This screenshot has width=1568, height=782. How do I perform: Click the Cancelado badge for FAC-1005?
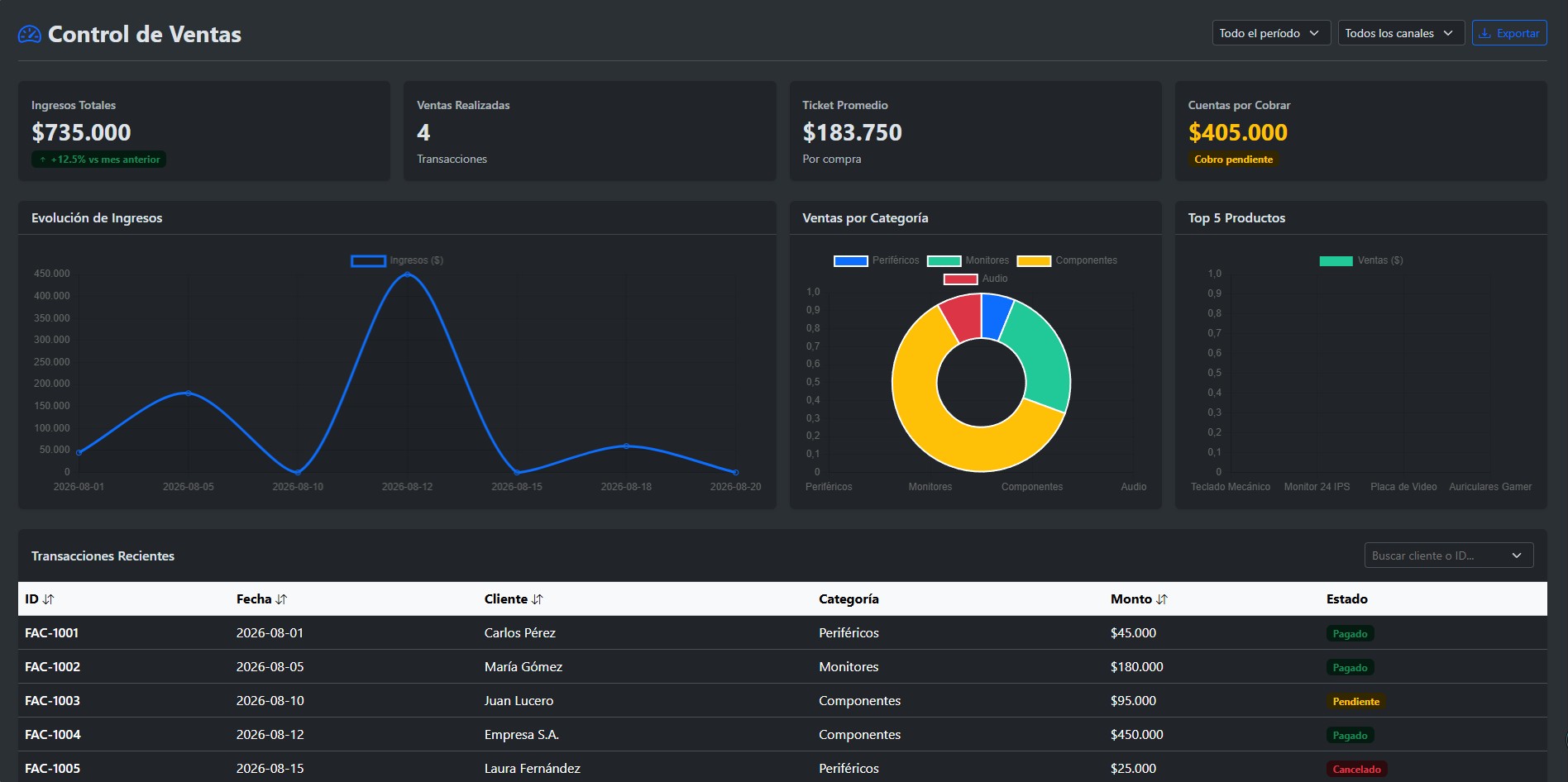pyautogui.click(x=1356, y=770)
